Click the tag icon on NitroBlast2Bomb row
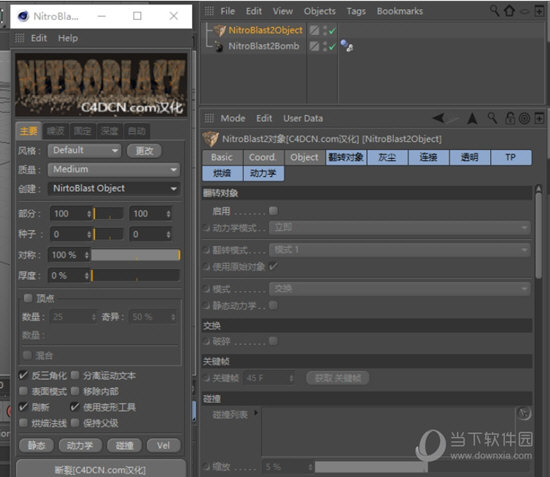This screenshot has height=477, width=550. tap(347, 46)
